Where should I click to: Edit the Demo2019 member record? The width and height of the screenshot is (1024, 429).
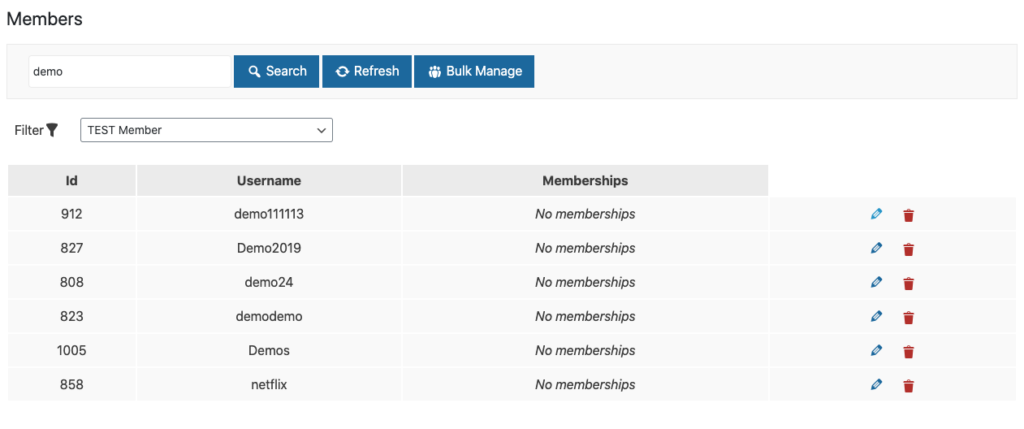point(876,248)
